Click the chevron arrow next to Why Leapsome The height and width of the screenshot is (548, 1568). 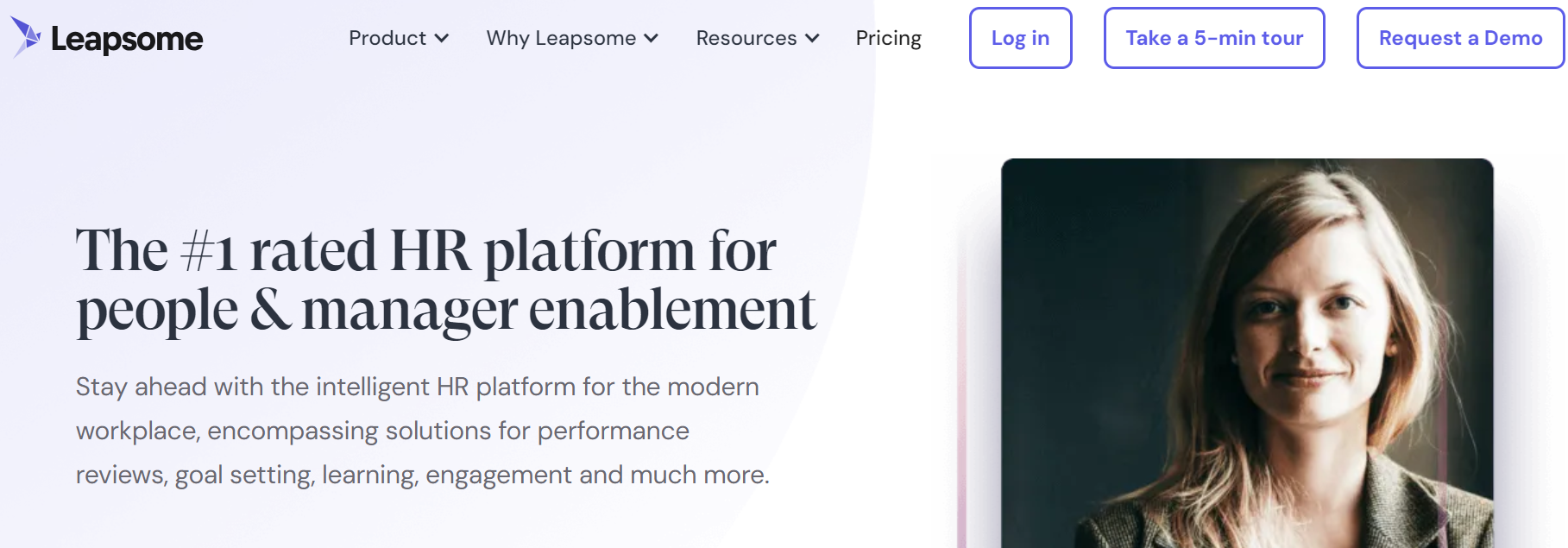[x=652, y=39]
